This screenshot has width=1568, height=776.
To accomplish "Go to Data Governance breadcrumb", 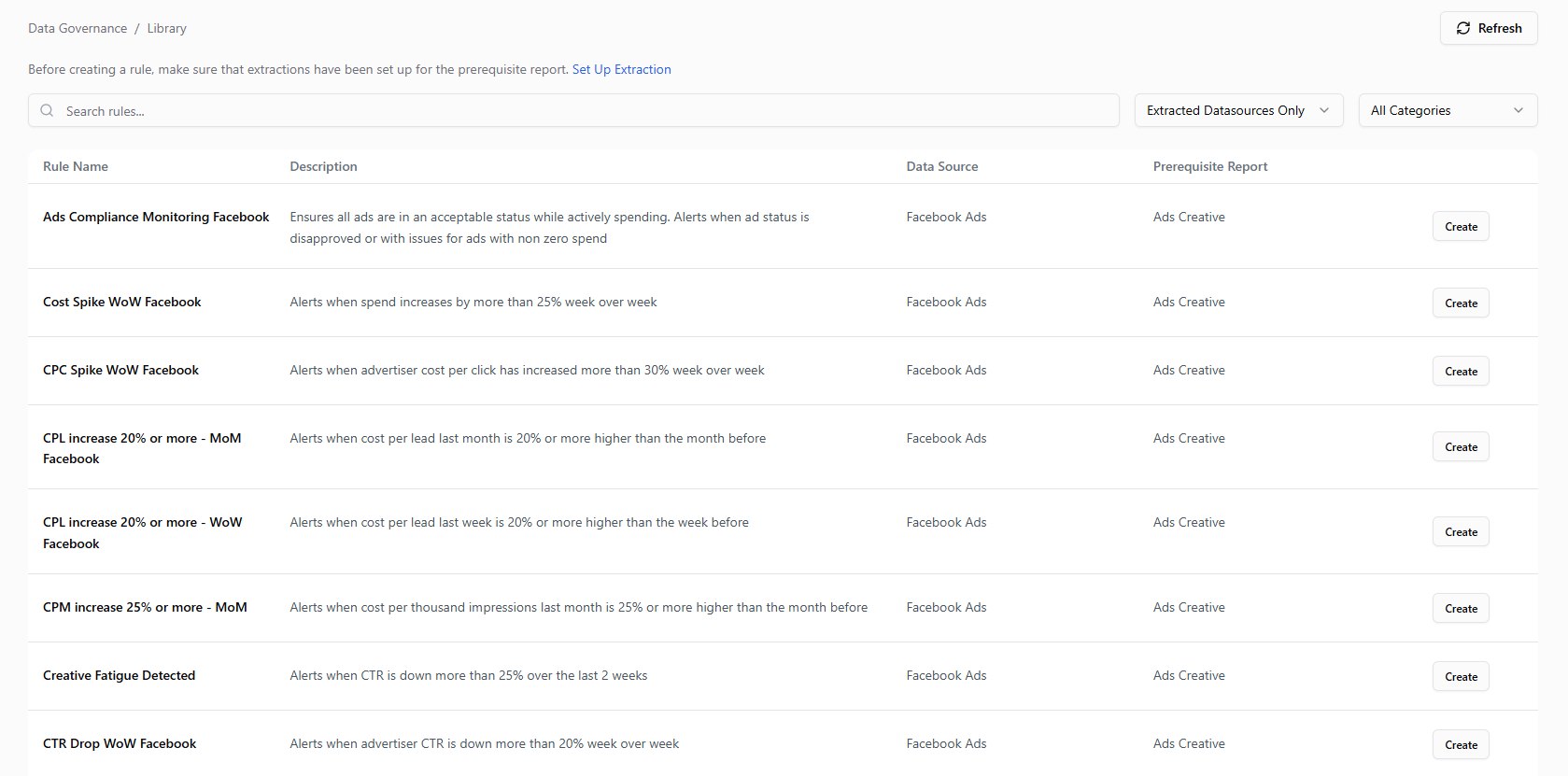I will tap(78, 29).
